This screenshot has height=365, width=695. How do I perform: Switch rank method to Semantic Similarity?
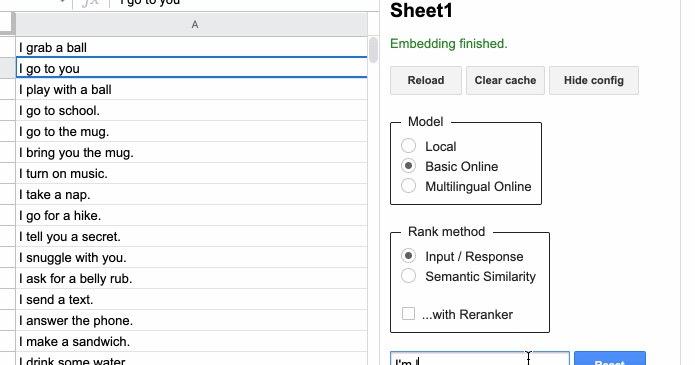(408, 275)
